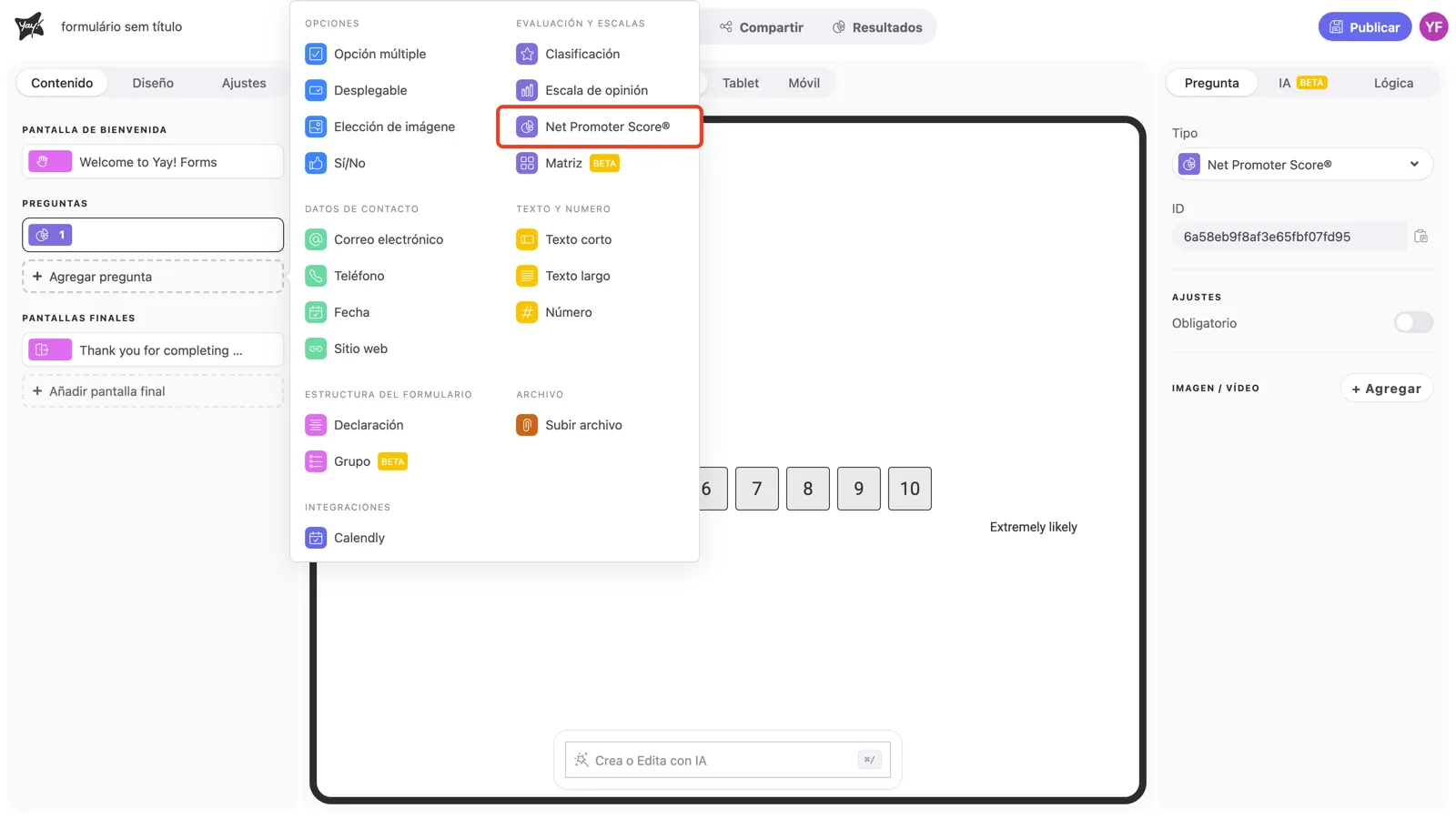The width and height of the screenshot is (1456, 819).
Task: Click the Extremely likely label
Action: click(1033, 527)
